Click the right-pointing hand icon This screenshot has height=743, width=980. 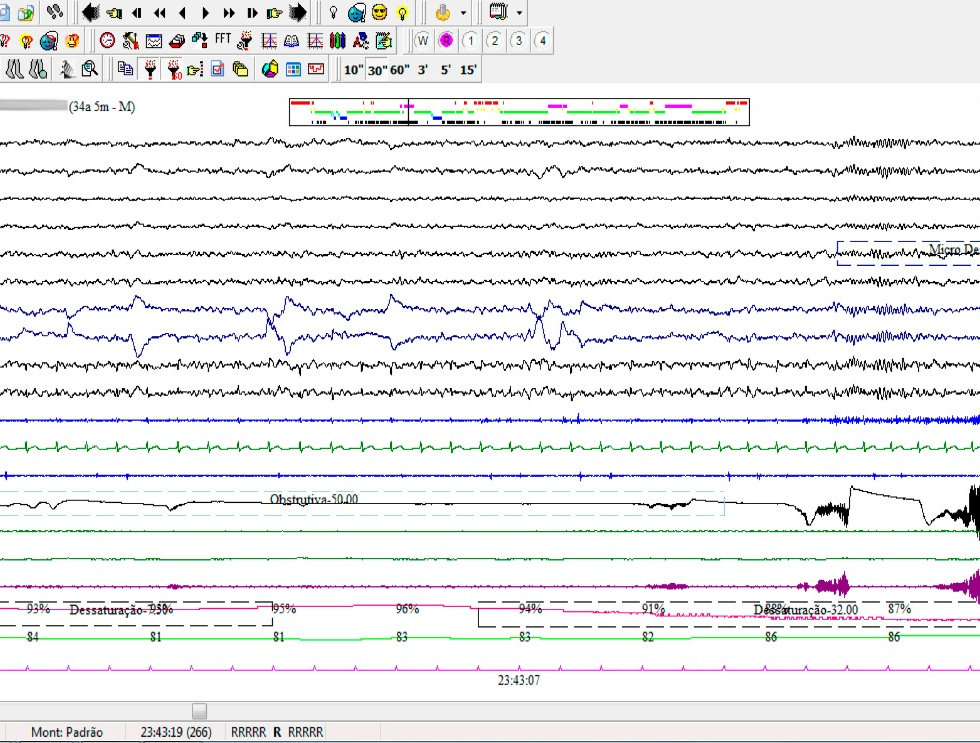click(x=274, y=12)
